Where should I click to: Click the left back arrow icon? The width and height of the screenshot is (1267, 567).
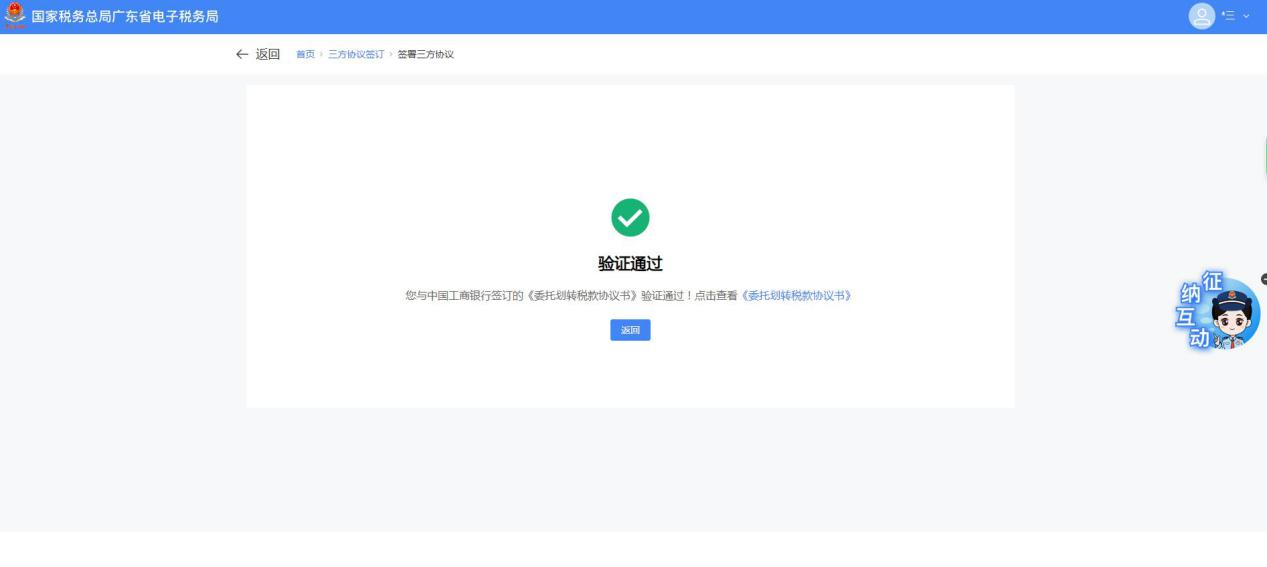(241, 54)
